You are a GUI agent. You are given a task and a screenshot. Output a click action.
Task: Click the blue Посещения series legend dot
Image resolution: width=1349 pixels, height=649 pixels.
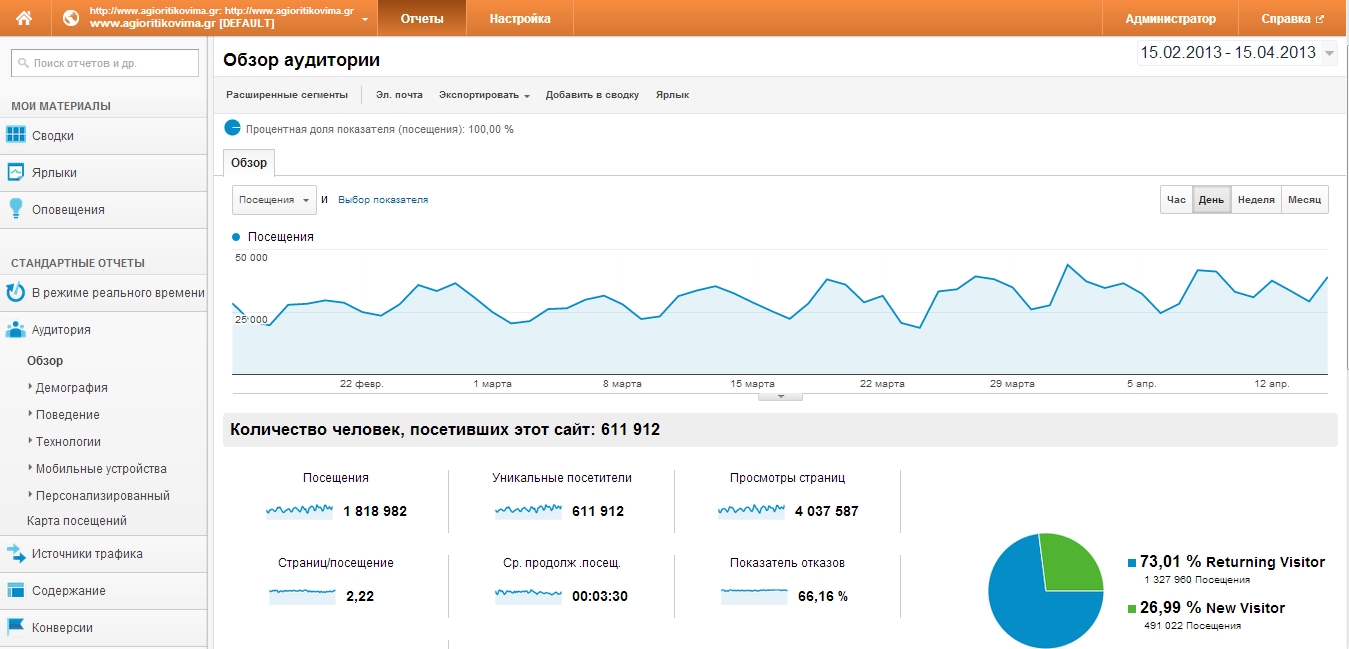click(236, 237)
